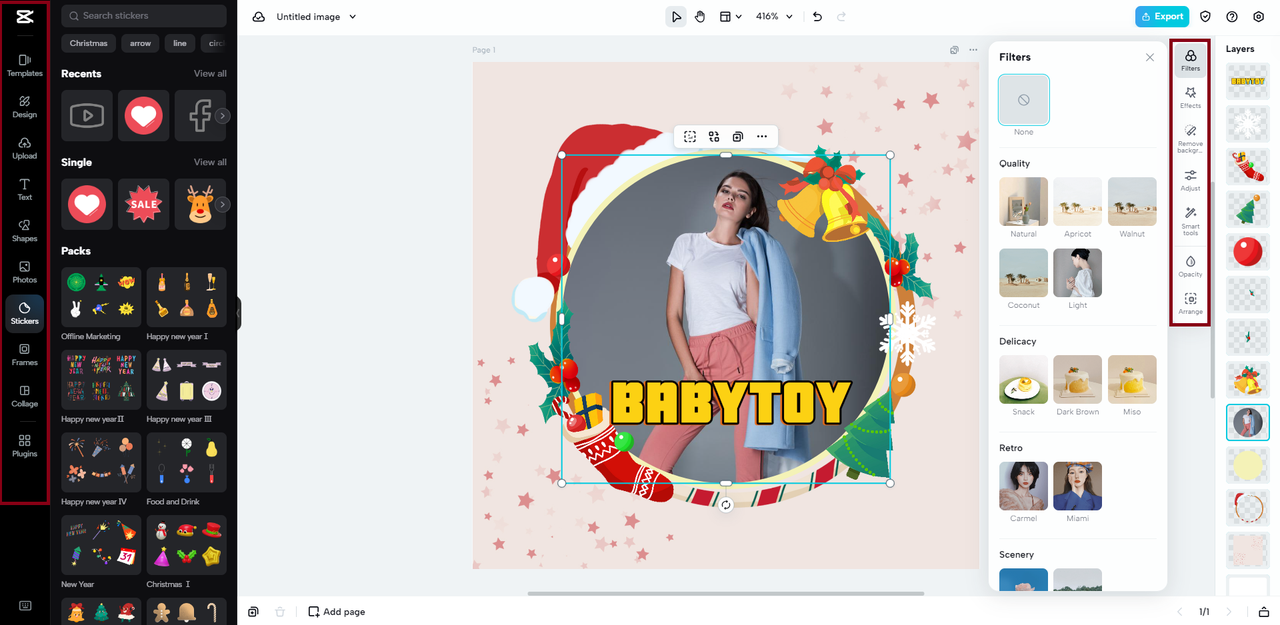This screenshot has height=625, width=1280.
Task: Click Add page button
Action: [337, 611]
